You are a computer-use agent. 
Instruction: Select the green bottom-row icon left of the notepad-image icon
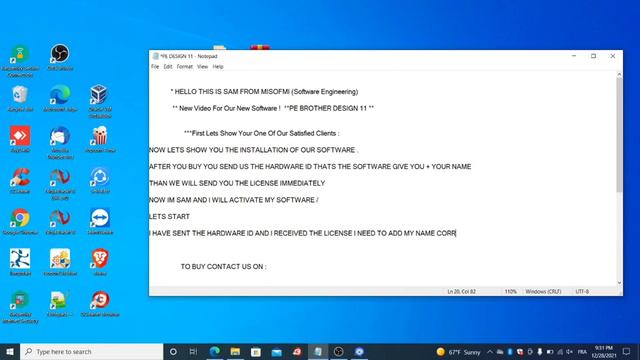20,307
